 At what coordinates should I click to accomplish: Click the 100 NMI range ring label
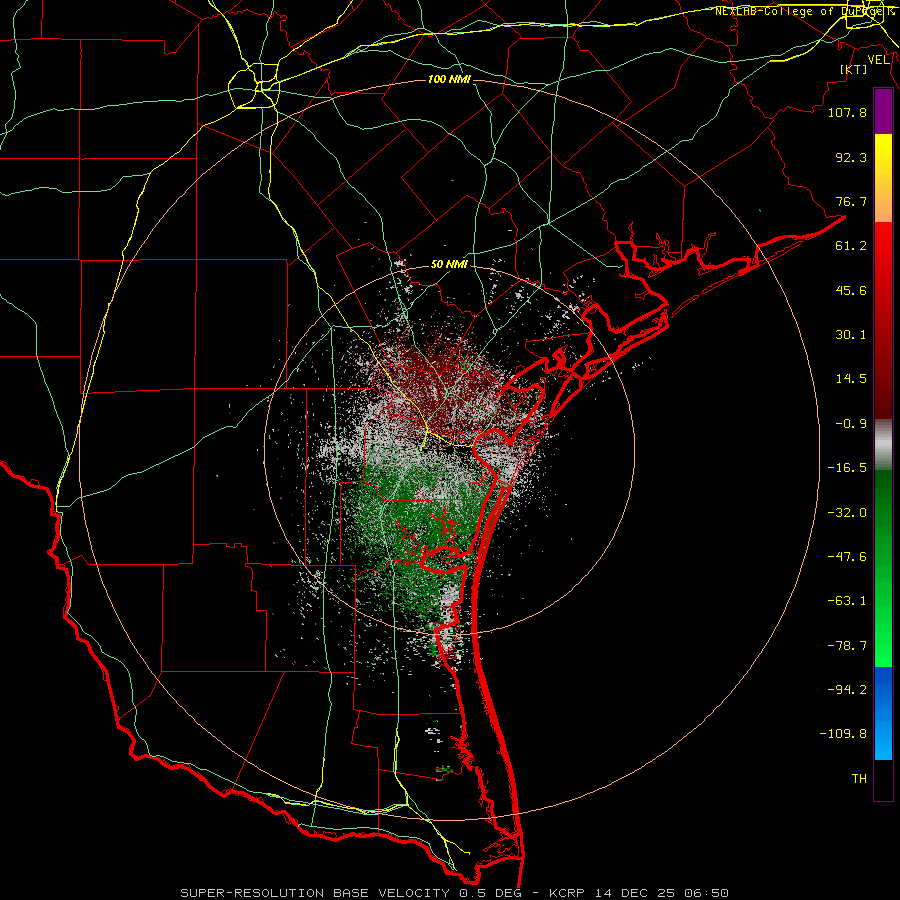tap(449, 79)
